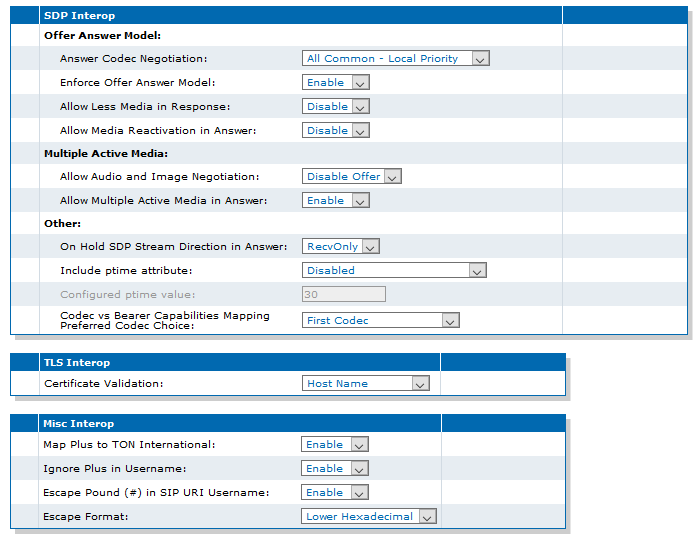Screen dimensions: 697x536
Task: Expand Ignore Plus in Username dropdown
Action: click(x=335, y=468)
